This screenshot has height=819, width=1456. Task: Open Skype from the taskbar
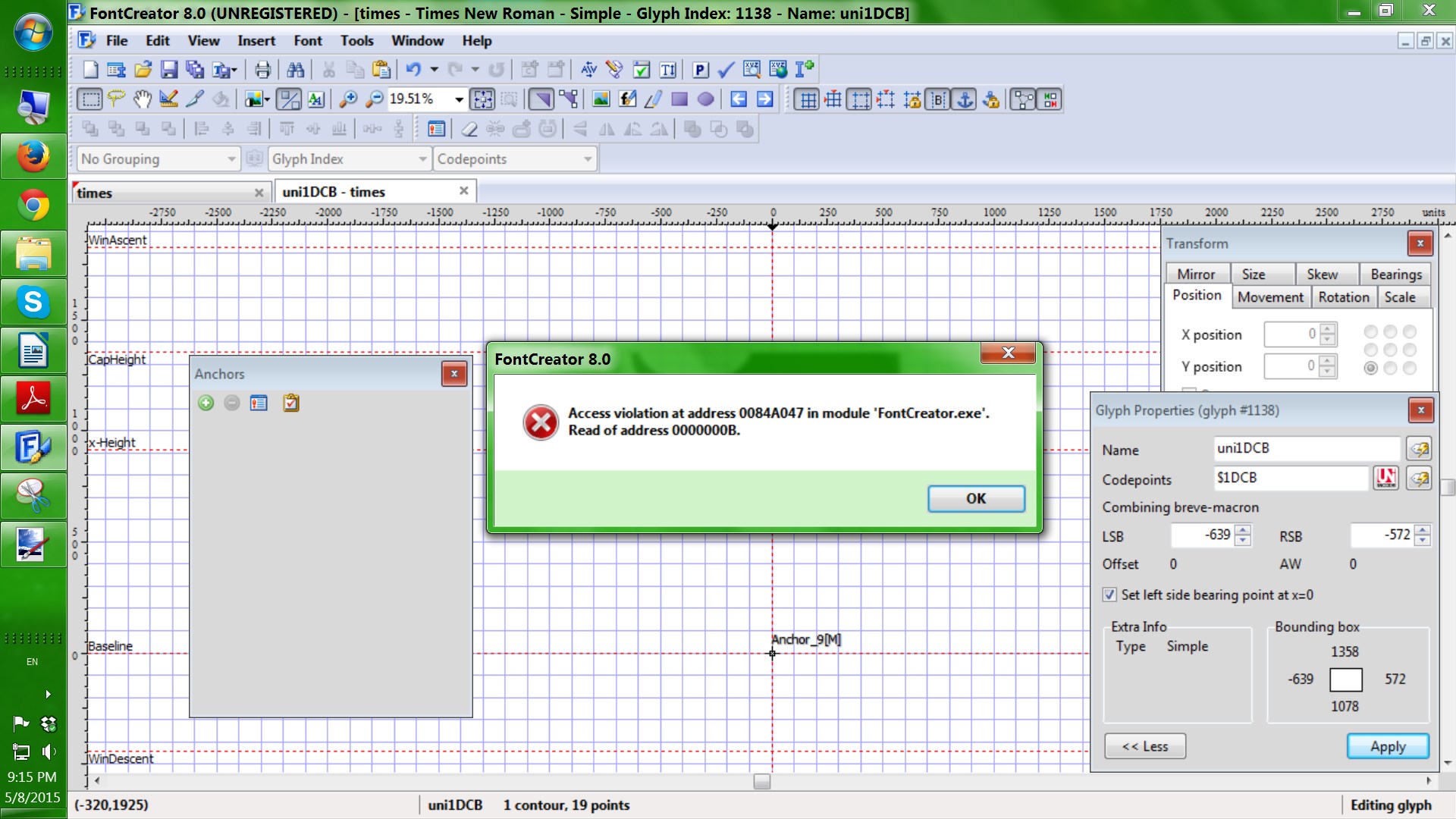[33, 302]
